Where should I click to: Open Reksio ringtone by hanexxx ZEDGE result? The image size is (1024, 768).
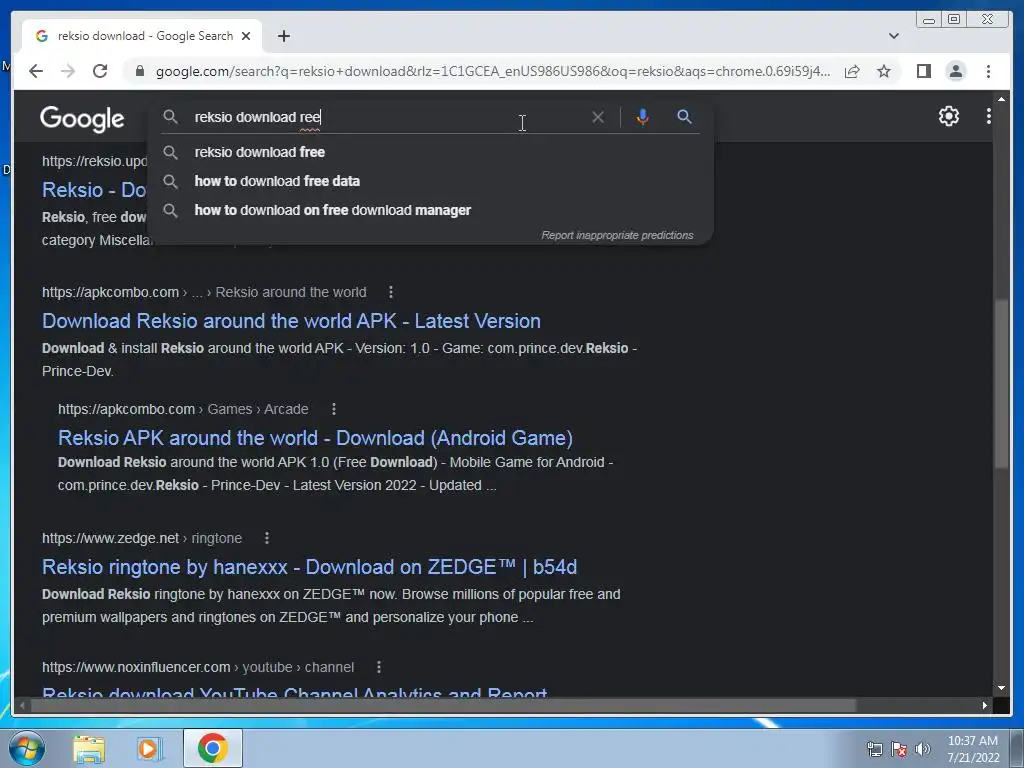click(310, 567)
